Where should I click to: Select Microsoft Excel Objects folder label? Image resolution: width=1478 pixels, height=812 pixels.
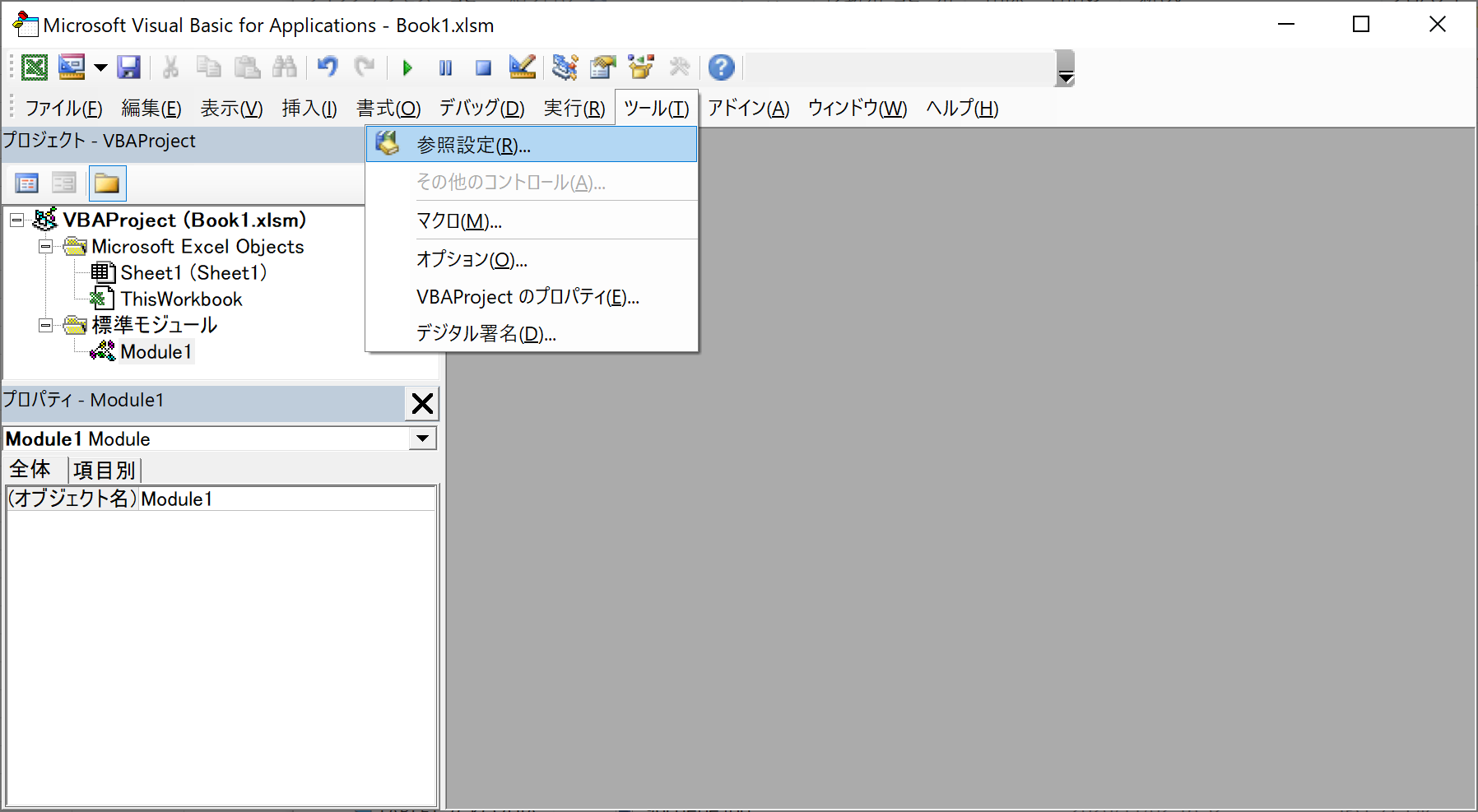pyautogui.click(x=198, y=246)
